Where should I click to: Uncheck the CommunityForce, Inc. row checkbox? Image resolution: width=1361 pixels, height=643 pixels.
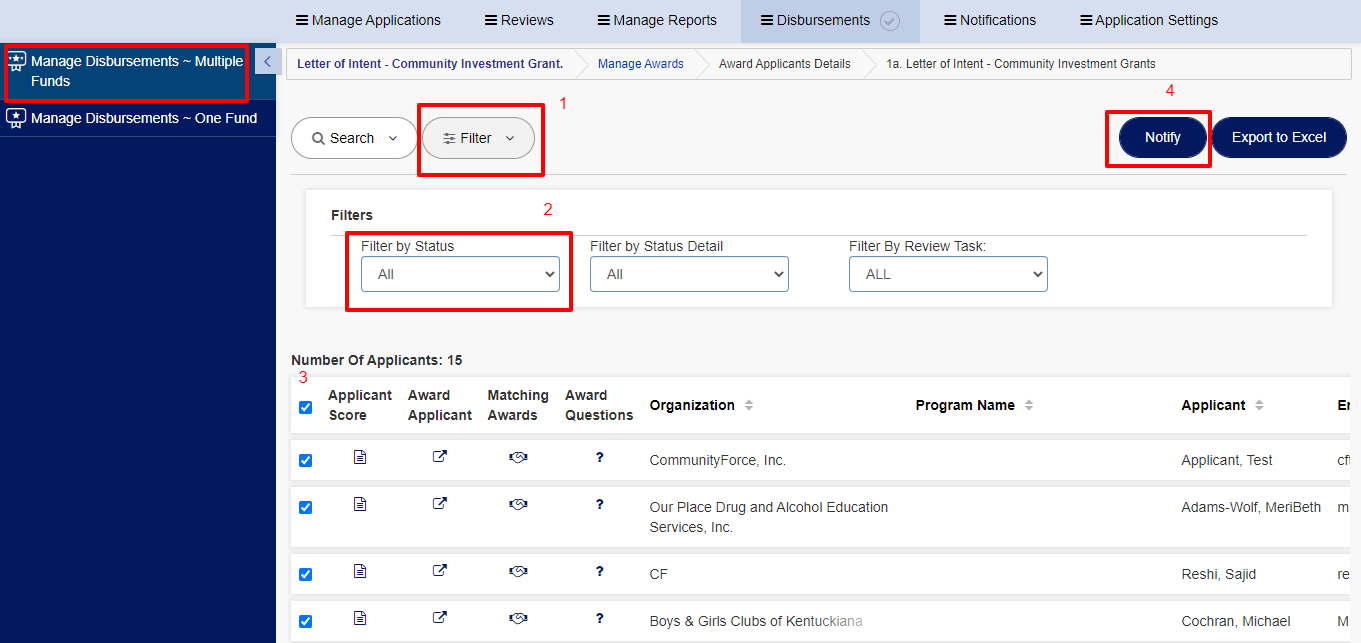point(305,461)
